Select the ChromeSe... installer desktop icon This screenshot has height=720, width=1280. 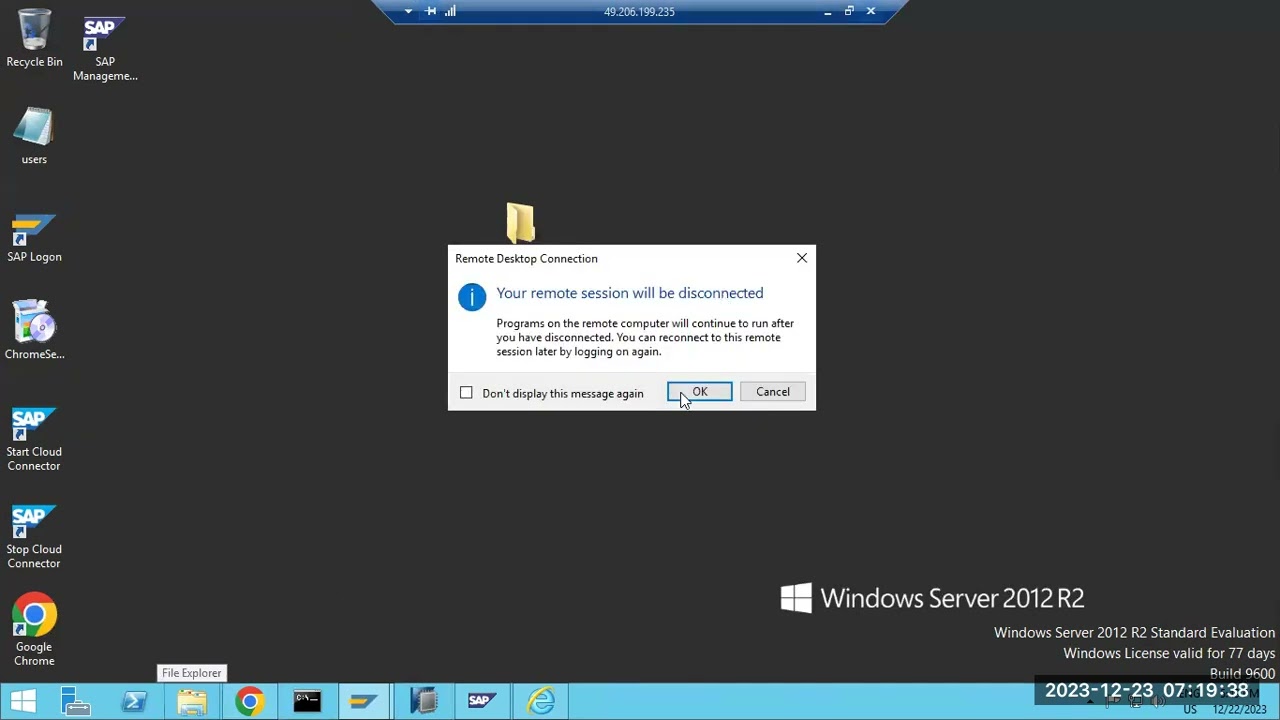coord(34,330)
